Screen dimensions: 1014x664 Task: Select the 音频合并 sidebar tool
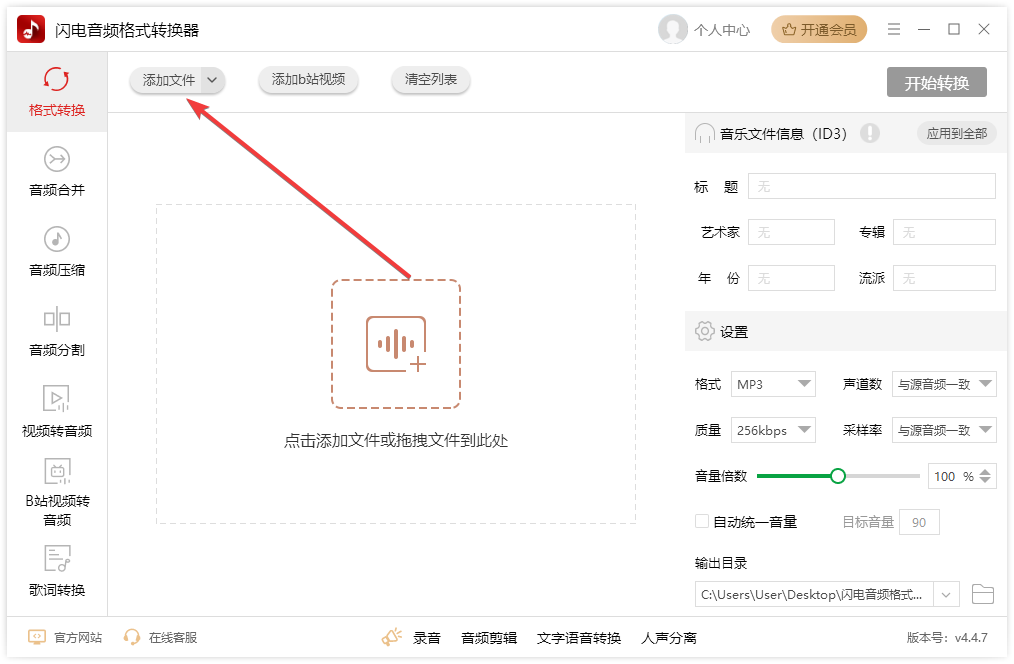coord(57,170)
